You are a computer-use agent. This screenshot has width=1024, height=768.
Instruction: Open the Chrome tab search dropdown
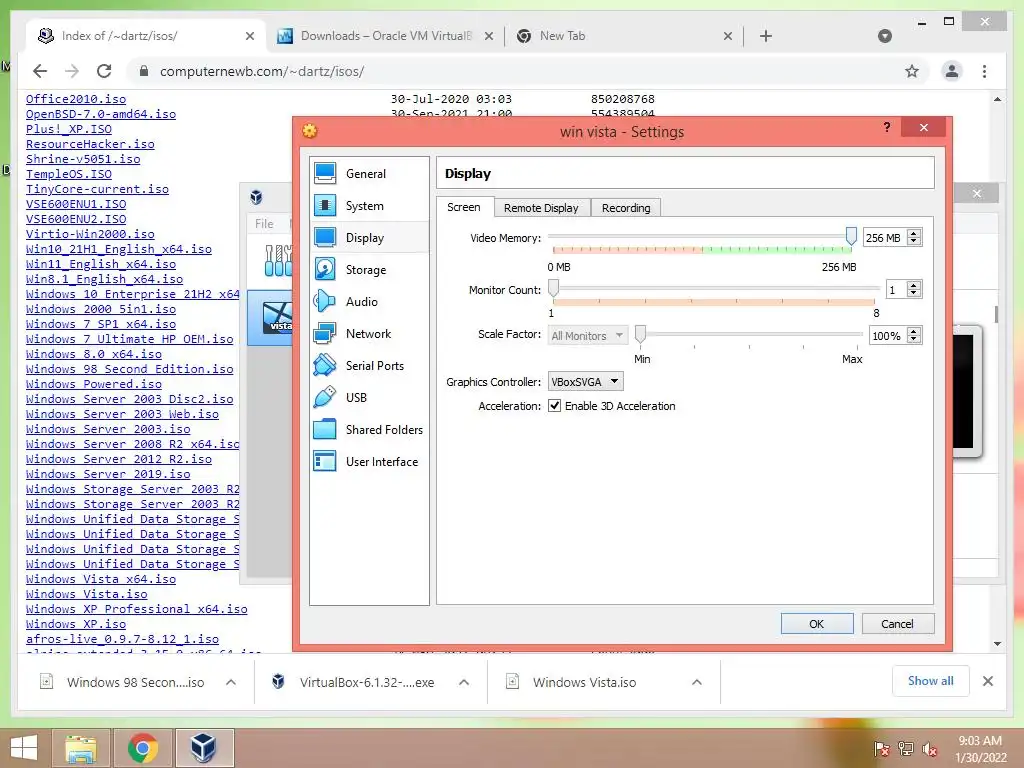point(885,36)
